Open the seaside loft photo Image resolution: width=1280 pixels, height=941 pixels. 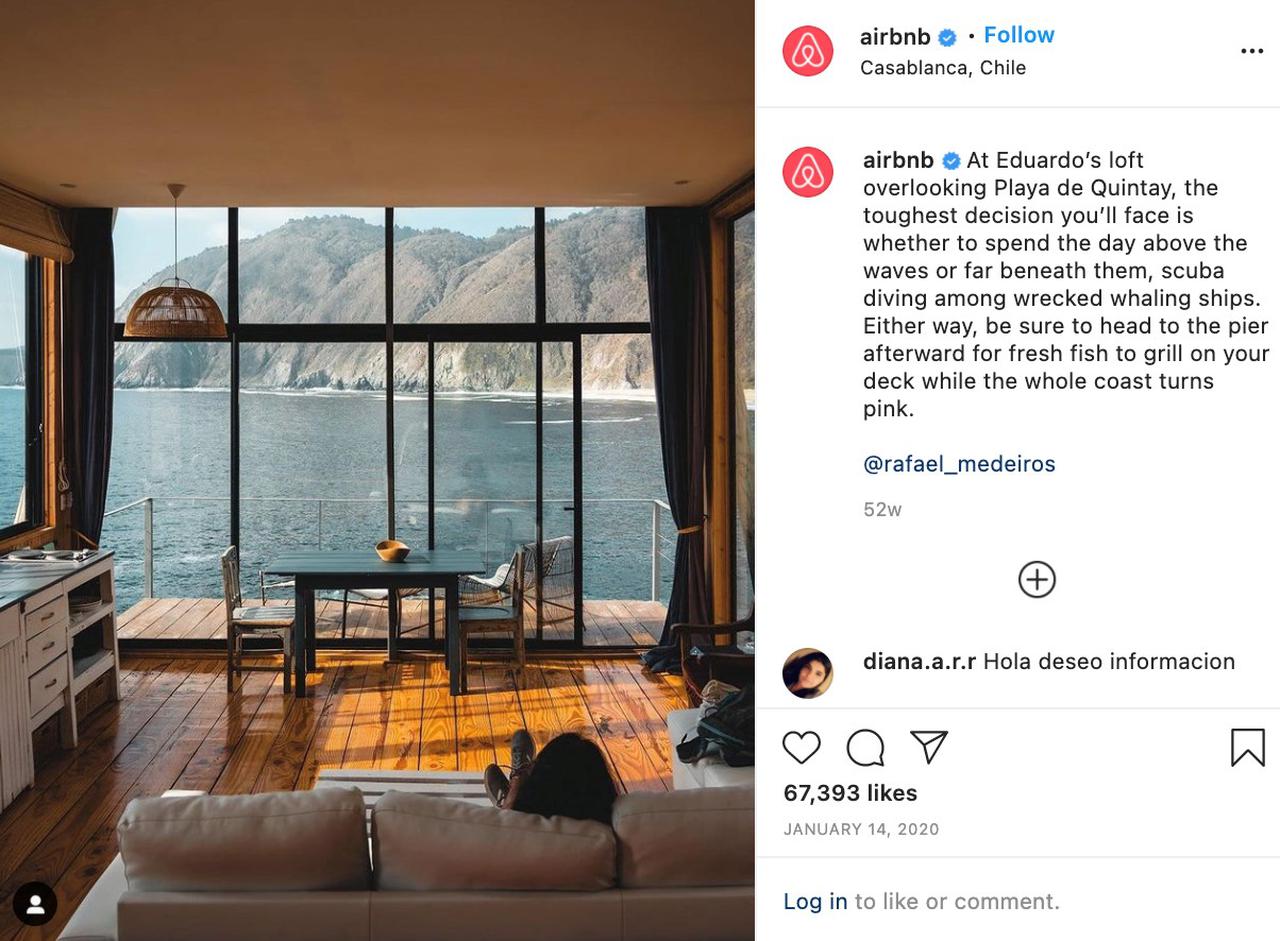[x=377, y=470]
